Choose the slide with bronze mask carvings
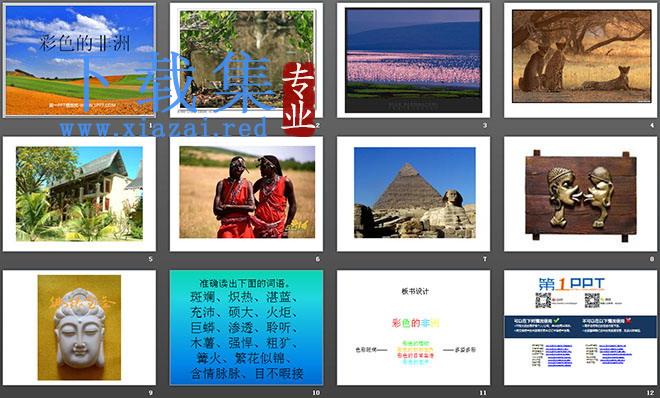Viewport: 660px width, 398px height. tap(580, 194)
